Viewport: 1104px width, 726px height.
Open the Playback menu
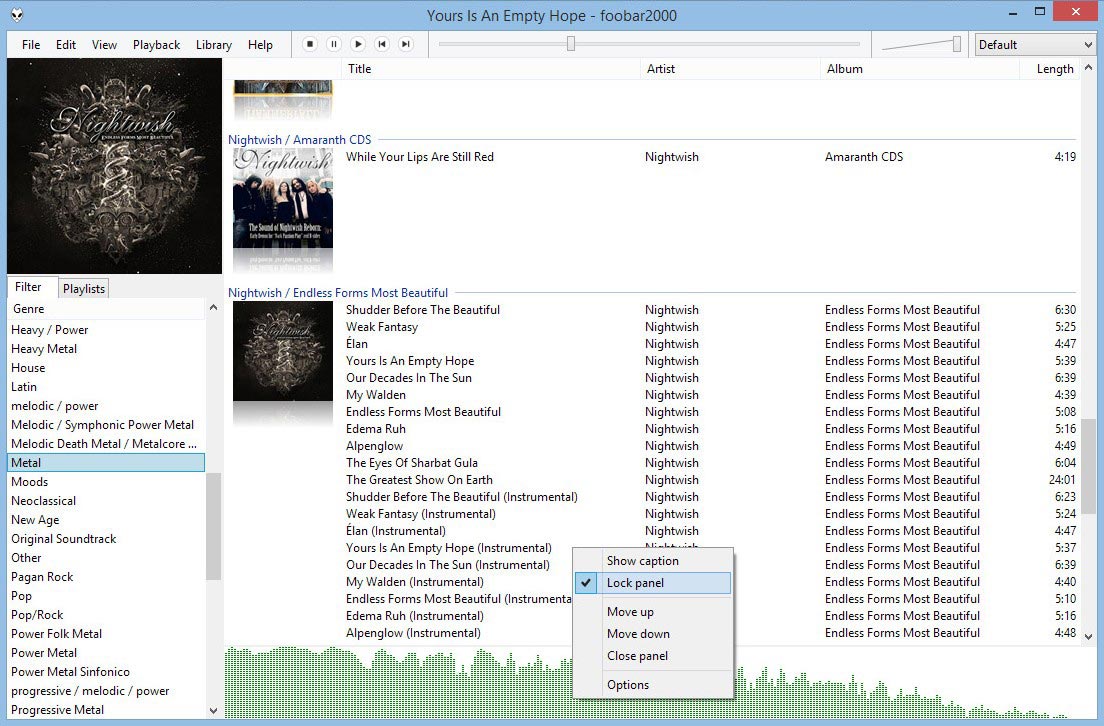(156, 44)
